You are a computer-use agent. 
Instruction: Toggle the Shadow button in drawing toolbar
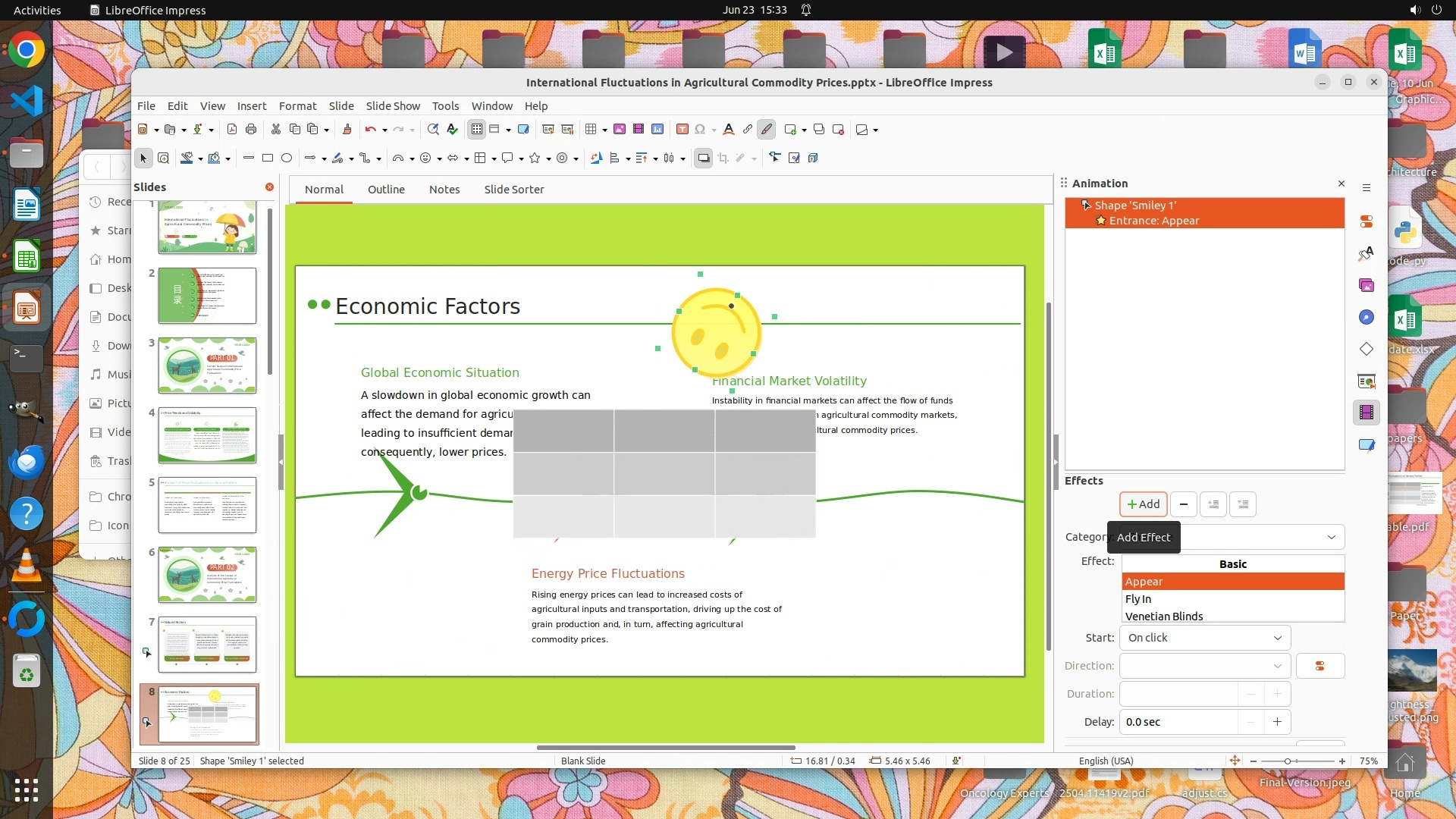[703, 158]
